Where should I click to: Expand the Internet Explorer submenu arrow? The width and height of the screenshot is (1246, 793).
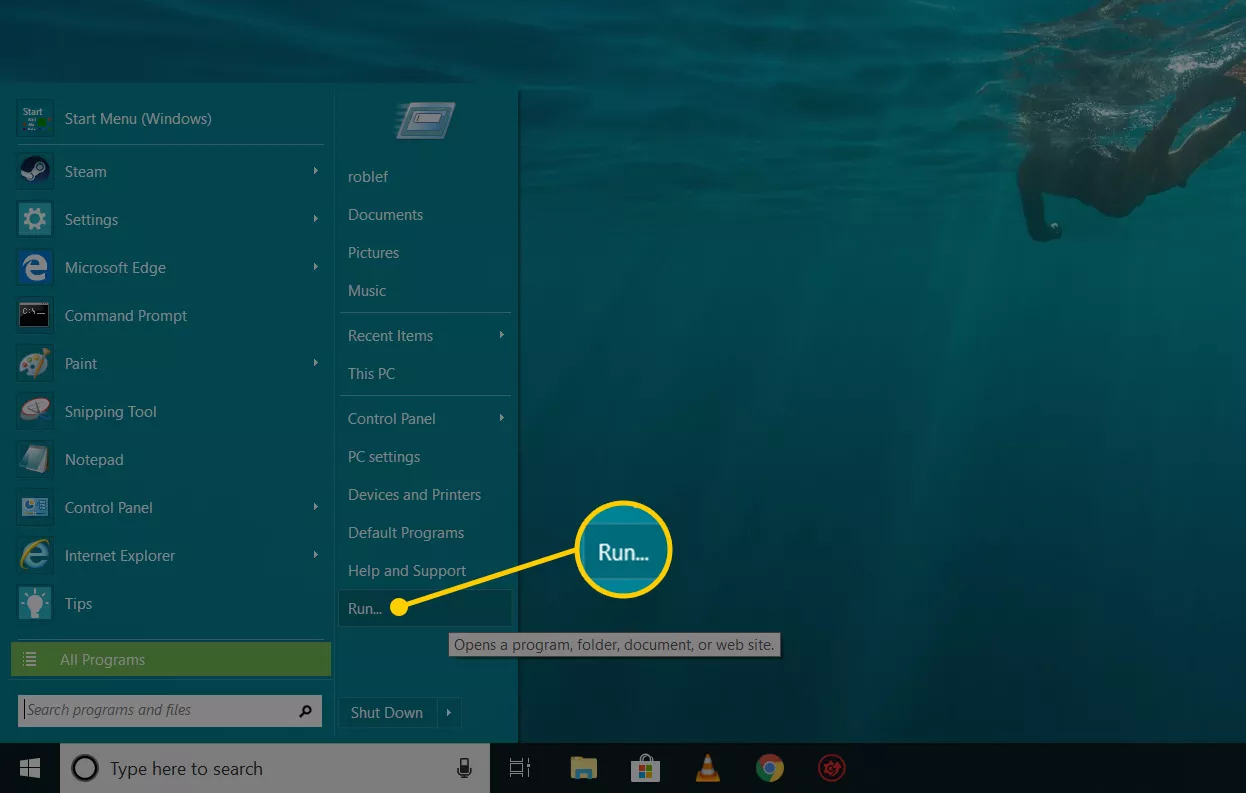pyautogui.click(x=316, y=555)
